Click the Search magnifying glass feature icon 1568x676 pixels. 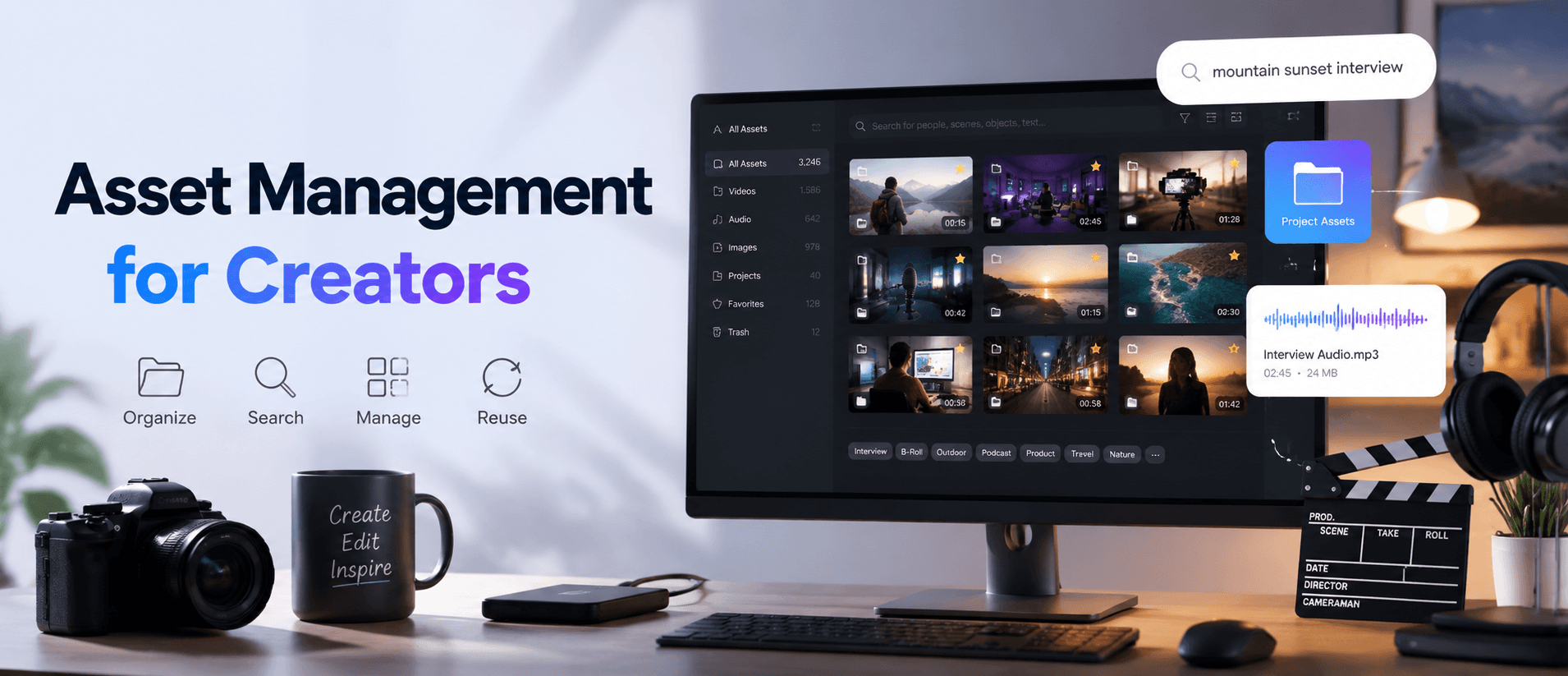[x=274, y=377]
